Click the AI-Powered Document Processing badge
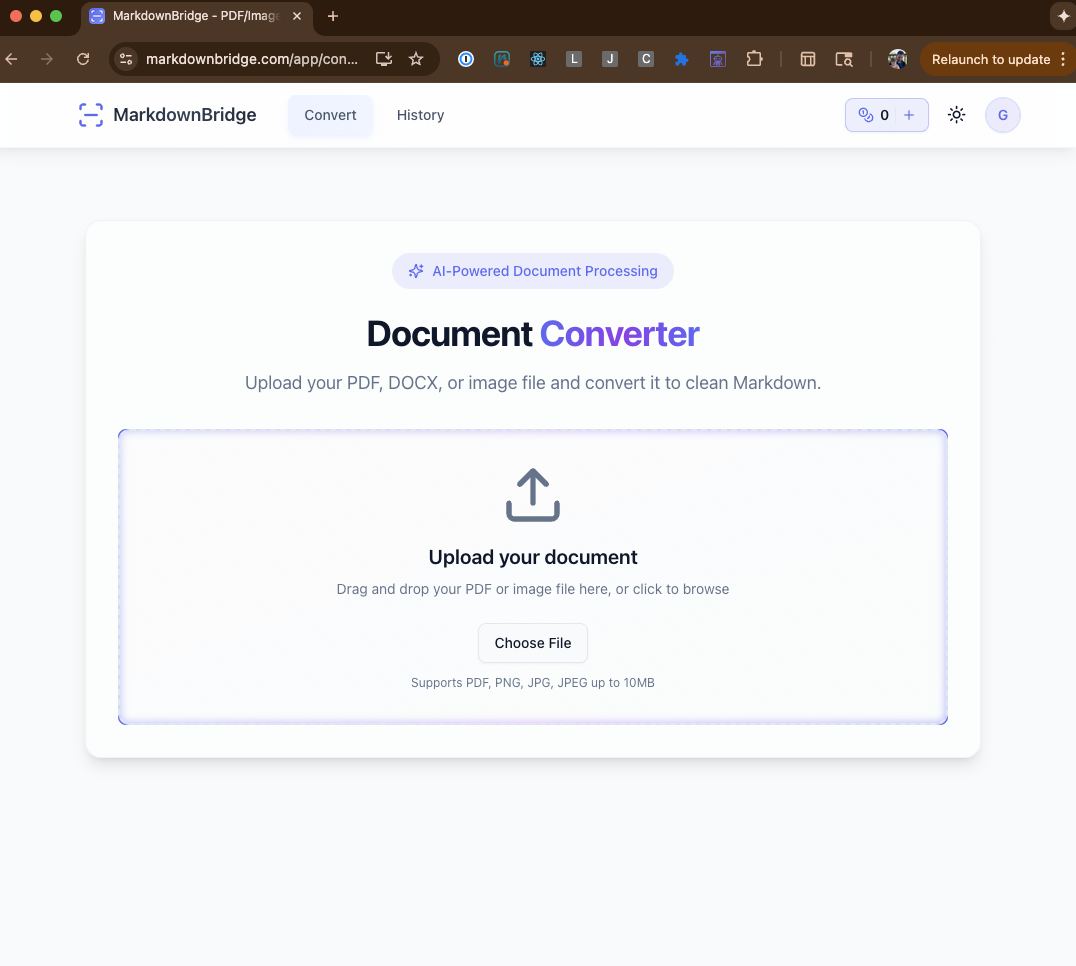This screenshot has height=966, width=1076. click(x=533, y=271)
